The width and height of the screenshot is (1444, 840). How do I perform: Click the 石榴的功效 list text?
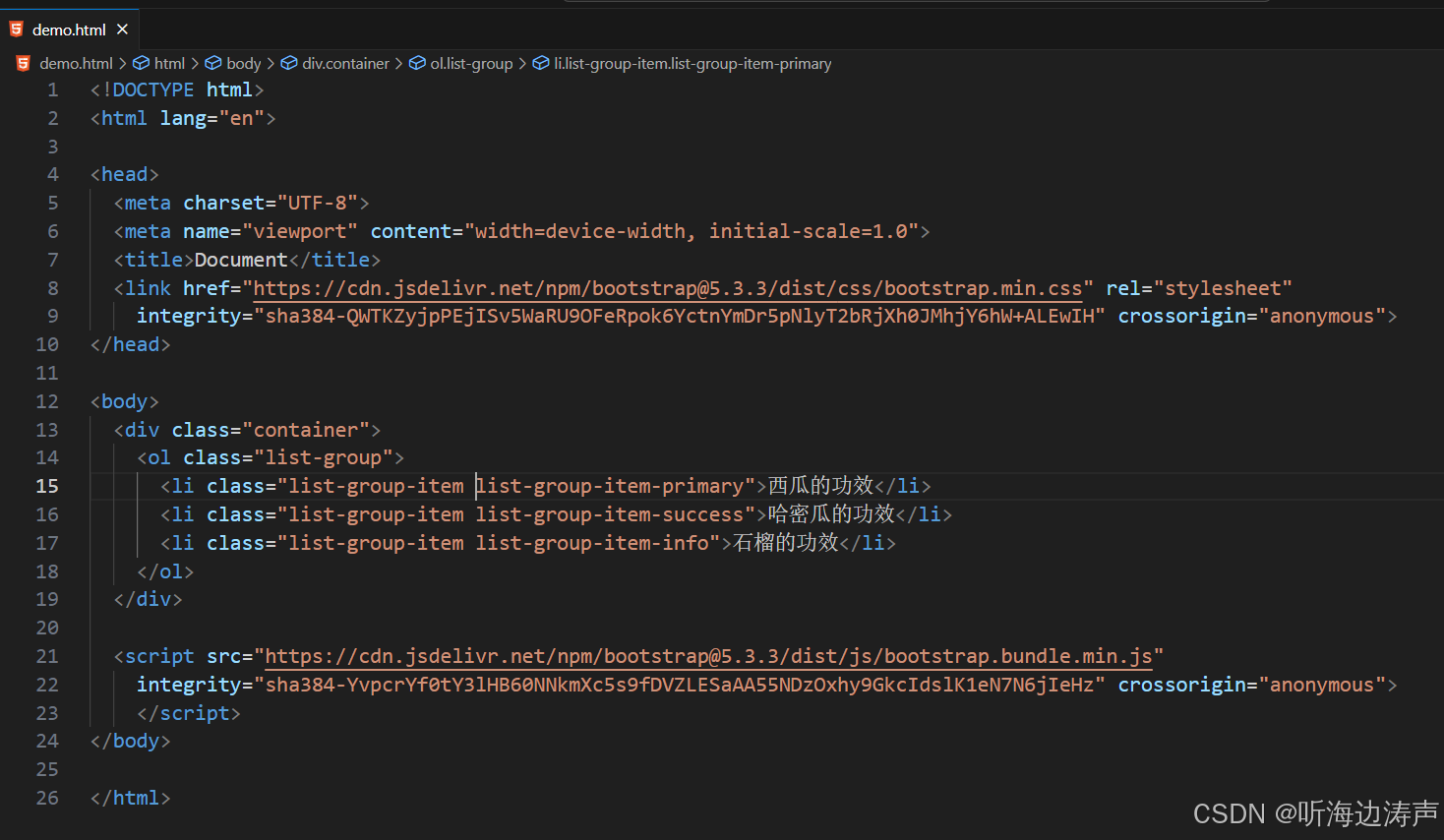click(786, 543)
